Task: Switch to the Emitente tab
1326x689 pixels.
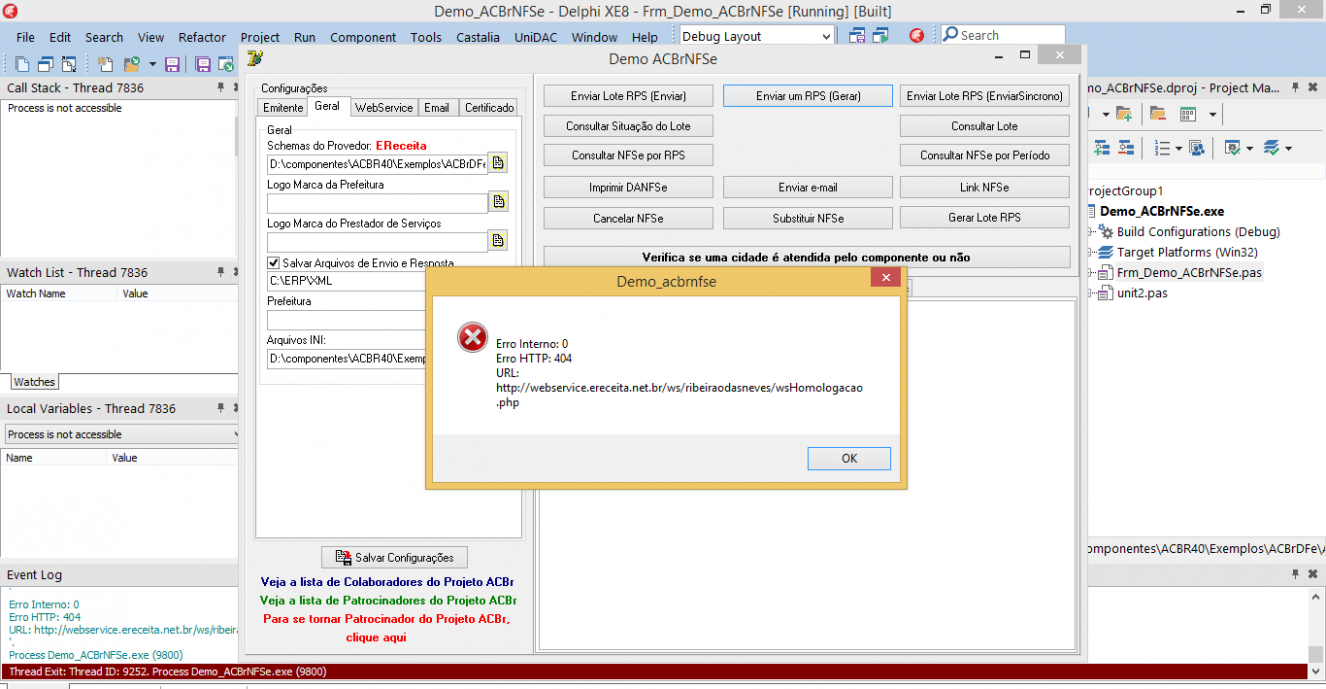Action: 282,107
